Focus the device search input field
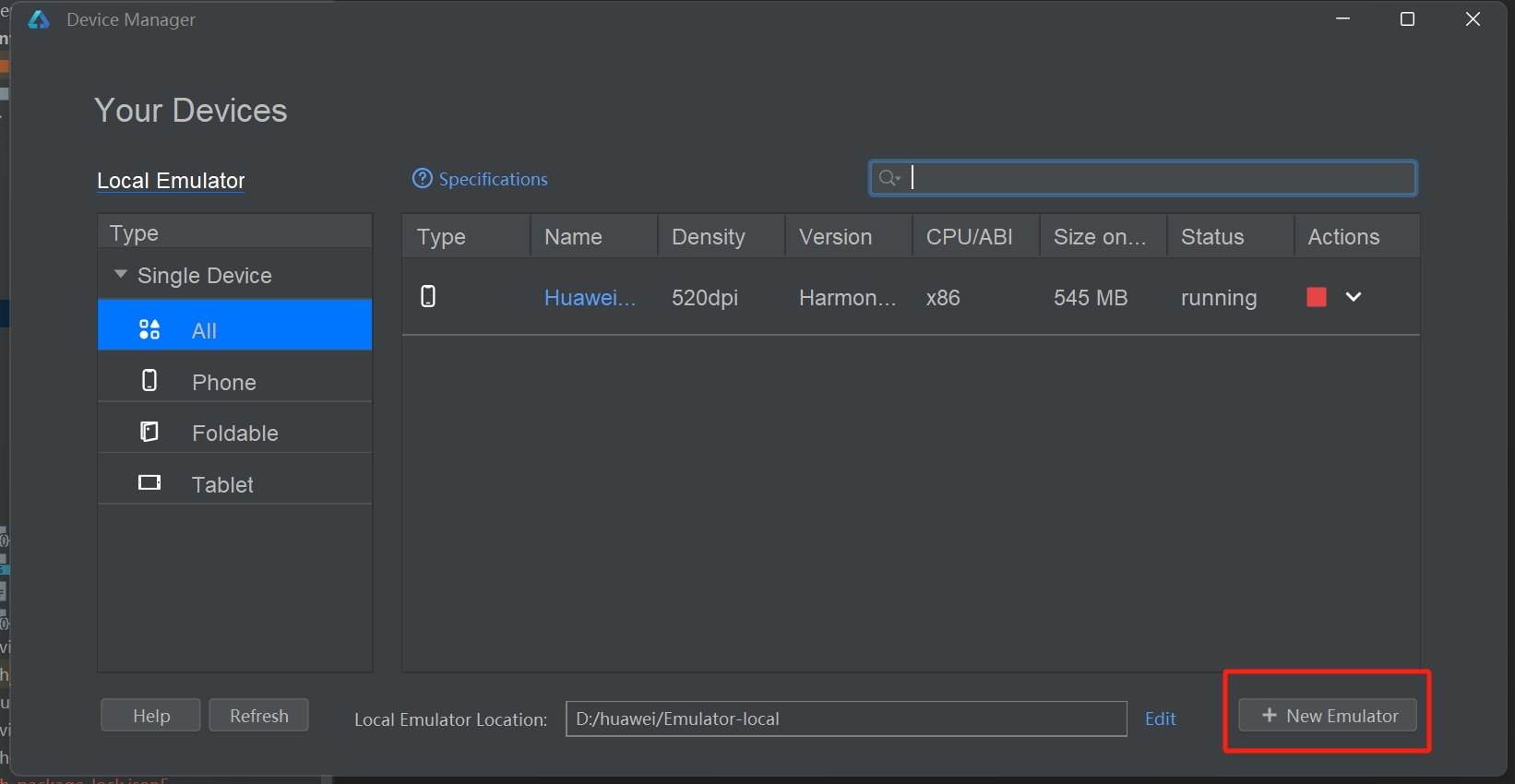Viewport: 1515px width, 784px height. pyautogui.click(x=1142, y=178)
